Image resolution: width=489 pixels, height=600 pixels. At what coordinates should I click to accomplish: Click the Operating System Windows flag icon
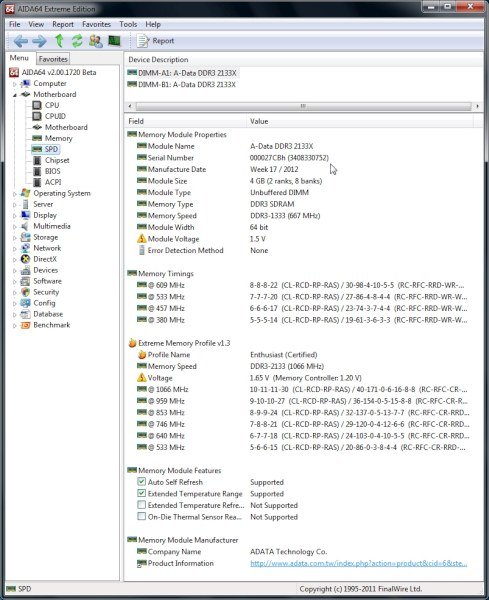(25, 193)
